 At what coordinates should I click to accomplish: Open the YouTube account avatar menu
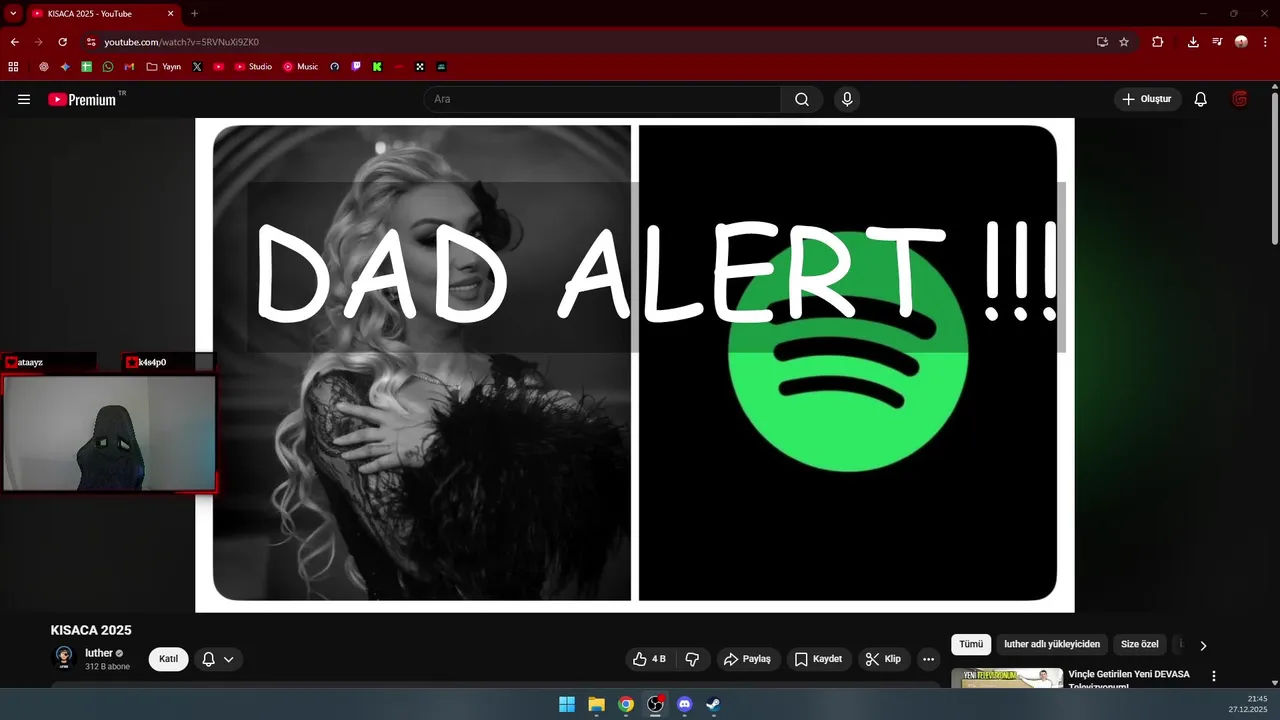[1240, 99]
